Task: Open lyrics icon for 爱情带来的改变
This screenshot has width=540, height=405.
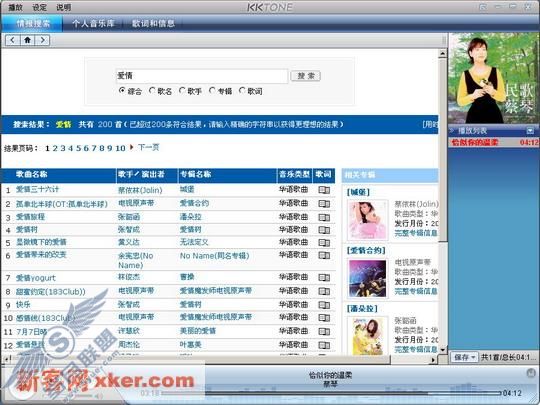Action: coord(324,255)
